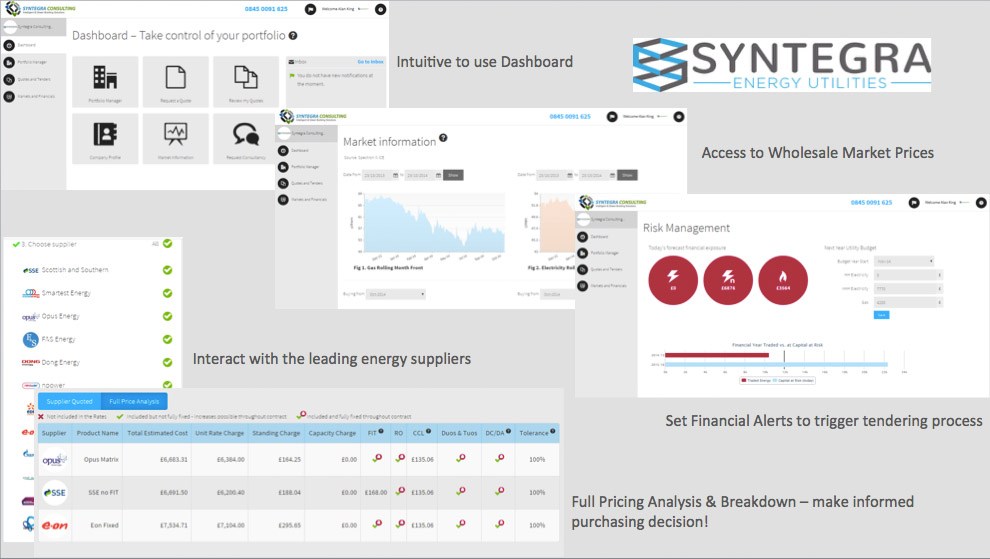The height and width of the screenshot is (559, 990).
Task: Open calendar picker for gas date To field
Action: pos(438,175)
